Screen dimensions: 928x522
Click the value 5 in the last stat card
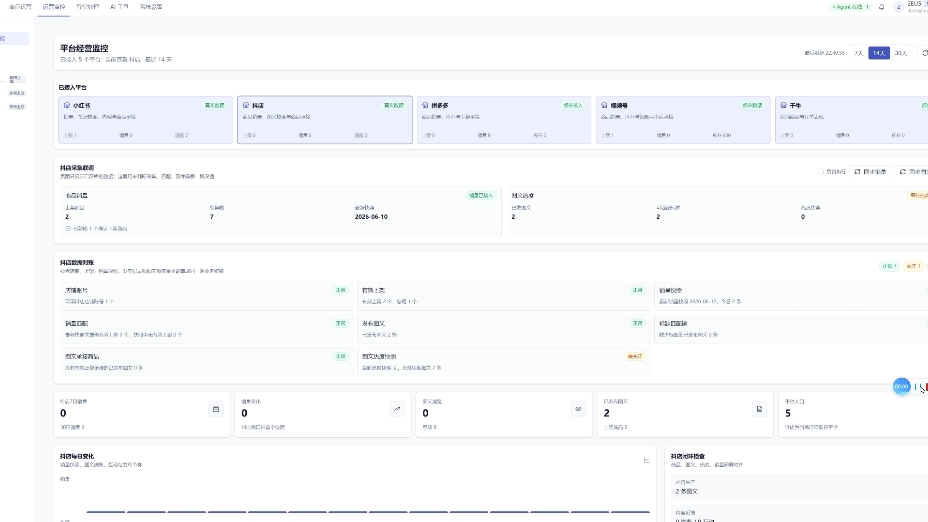tap(788, 413)
